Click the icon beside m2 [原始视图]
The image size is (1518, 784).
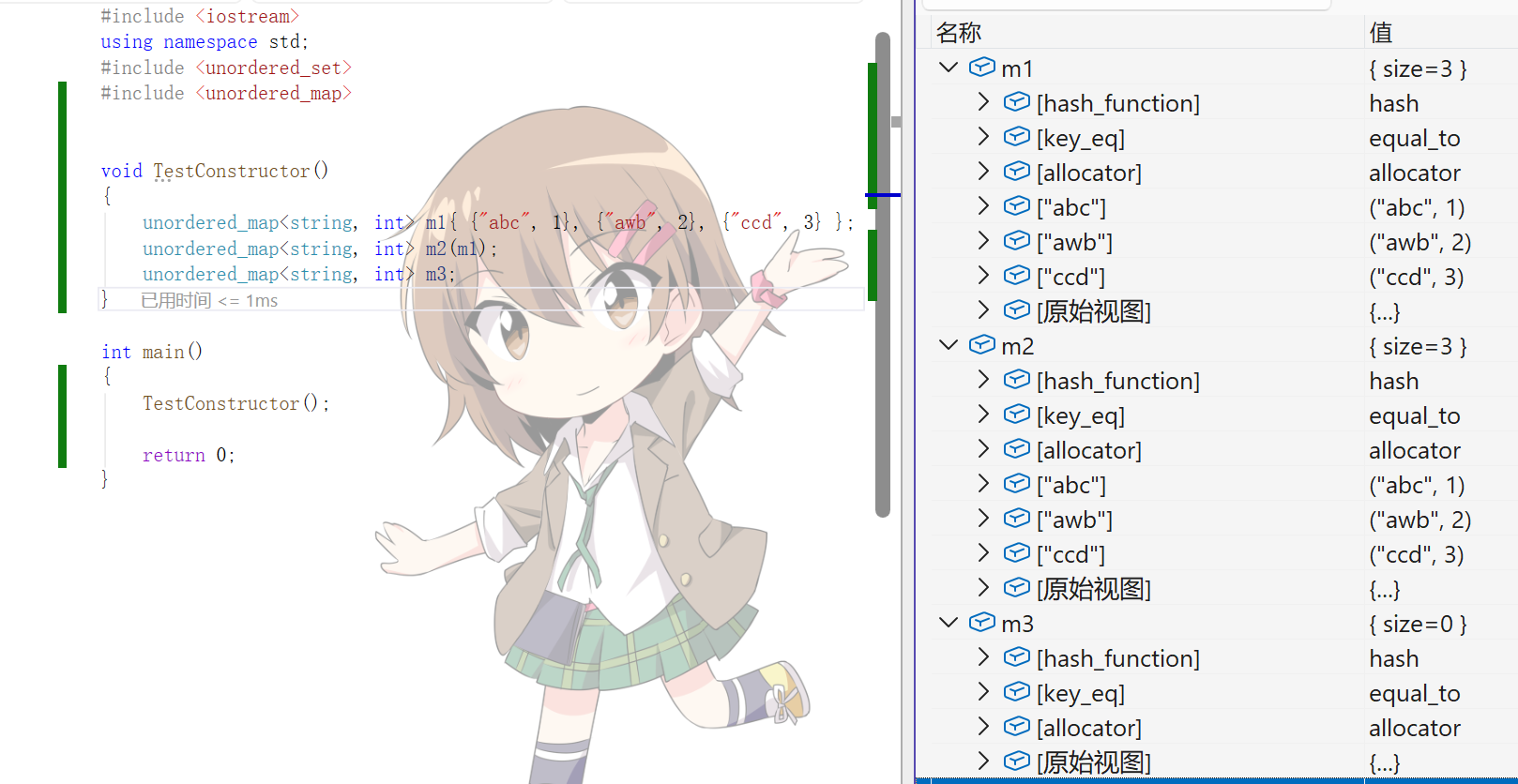click(1016, 588)
